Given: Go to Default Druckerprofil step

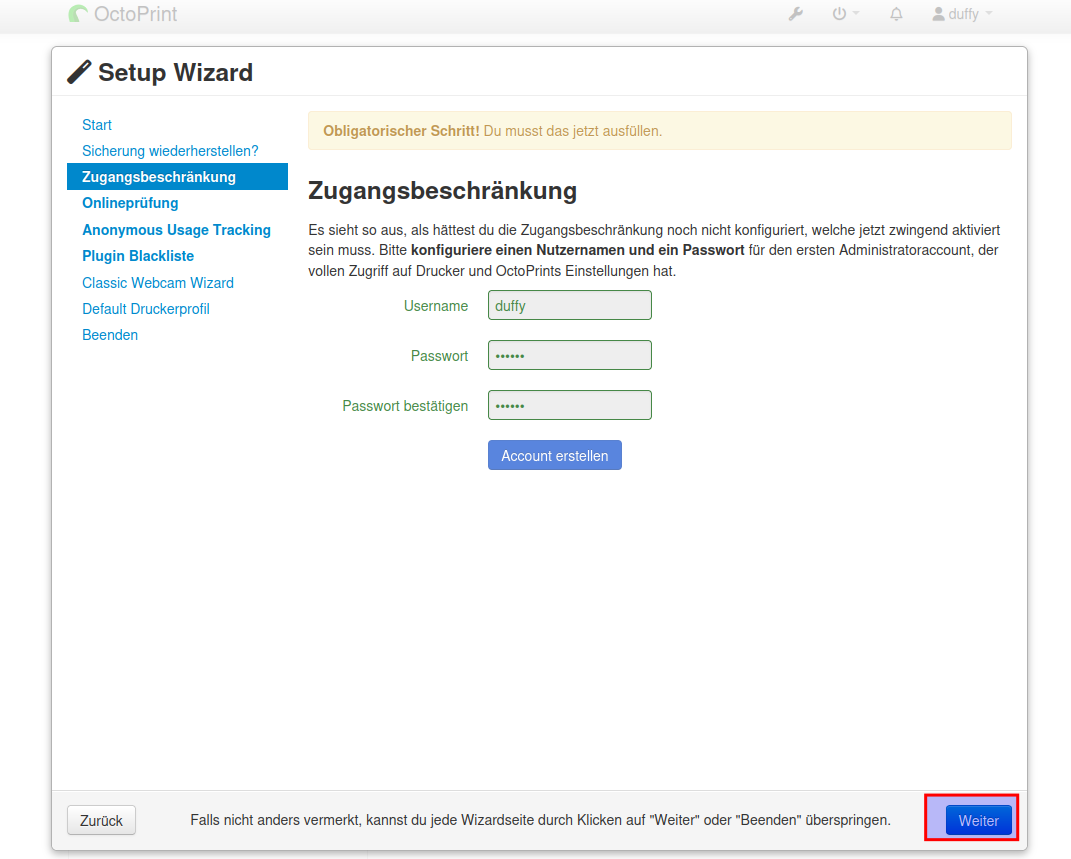Looking at the screenshot, I should coord(146,309).
